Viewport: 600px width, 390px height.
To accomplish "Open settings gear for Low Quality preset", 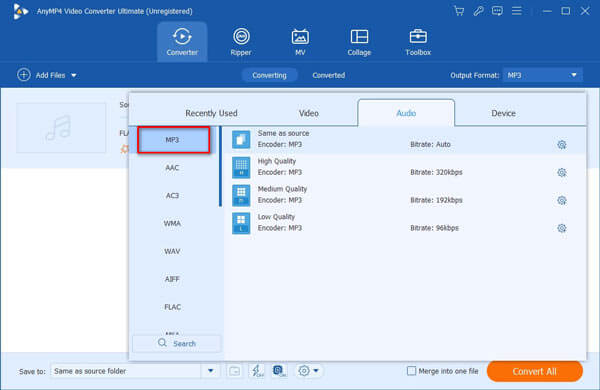I will point(561,228).
